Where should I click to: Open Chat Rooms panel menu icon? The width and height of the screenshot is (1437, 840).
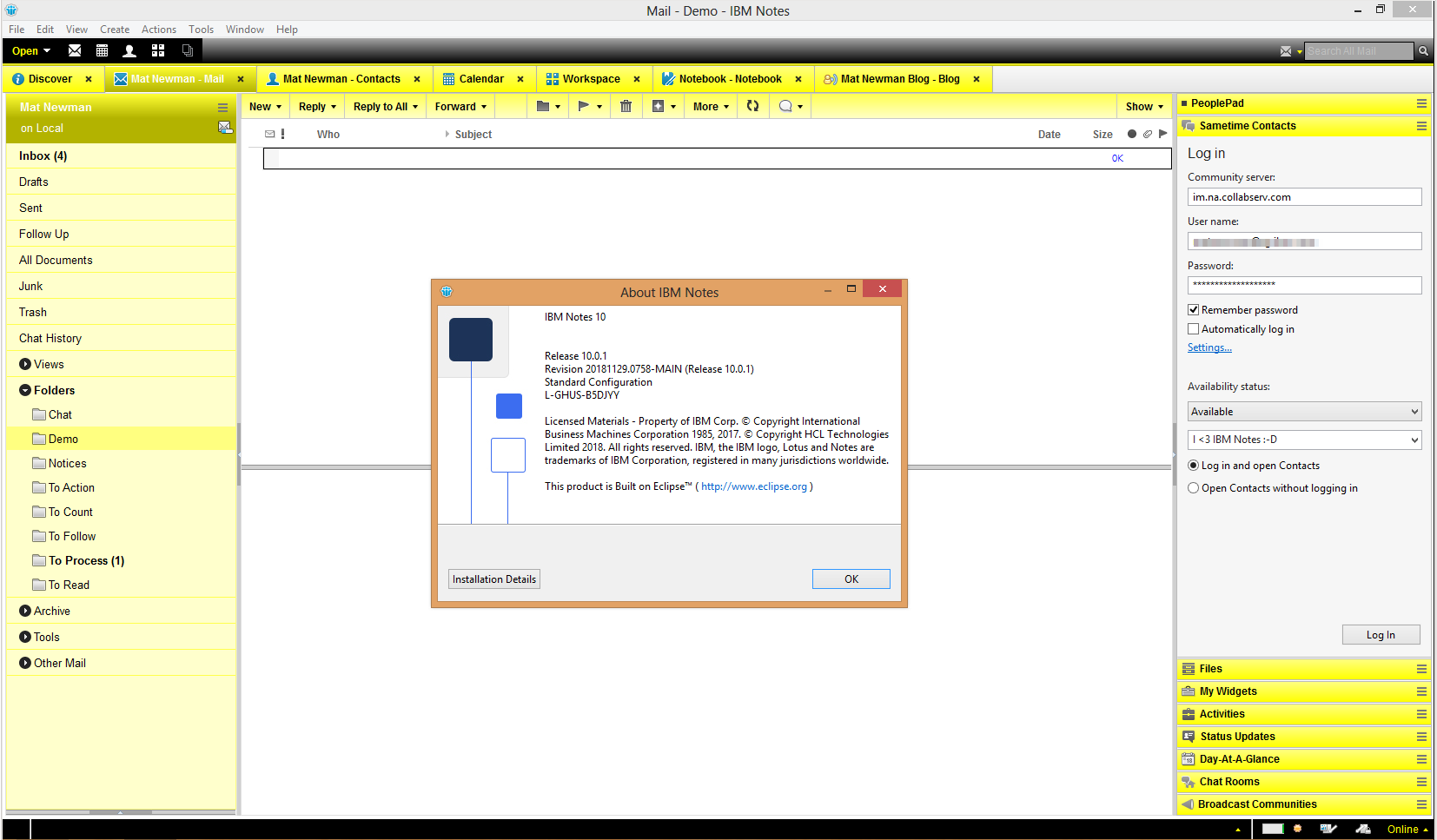[x=1421, y=782]
